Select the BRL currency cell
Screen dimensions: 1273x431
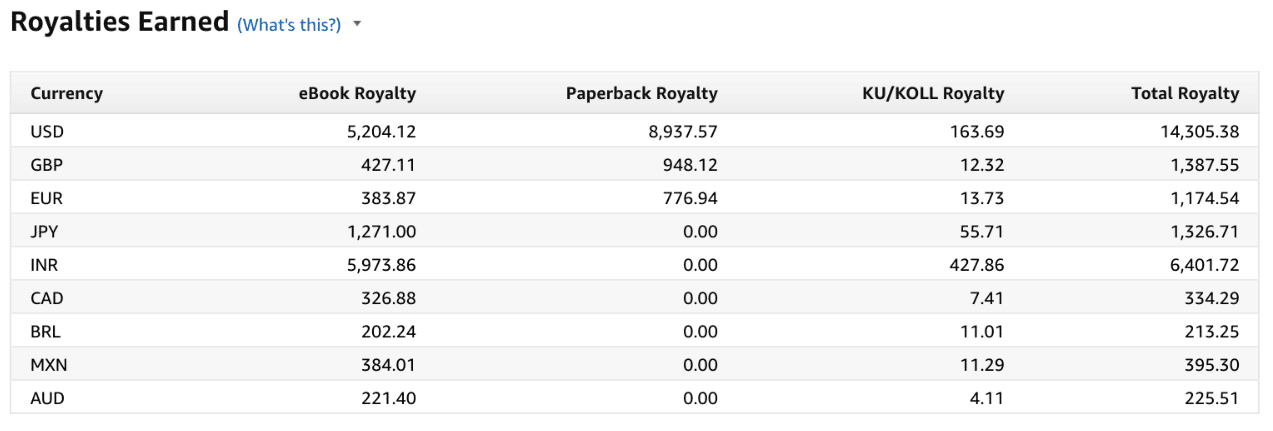46,331
